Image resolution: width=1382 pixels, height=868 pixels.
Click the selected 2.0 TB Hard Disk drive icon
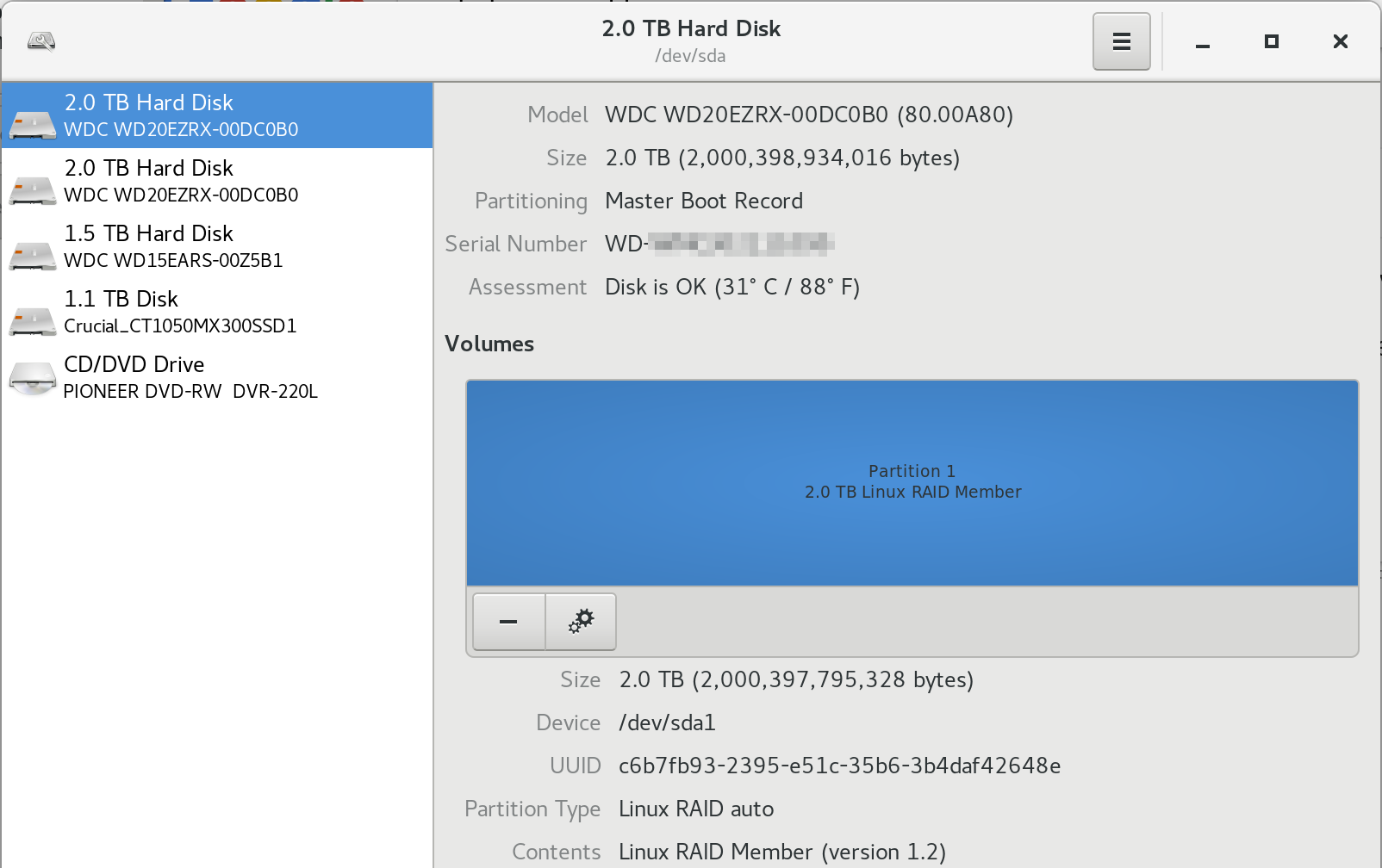33,124
